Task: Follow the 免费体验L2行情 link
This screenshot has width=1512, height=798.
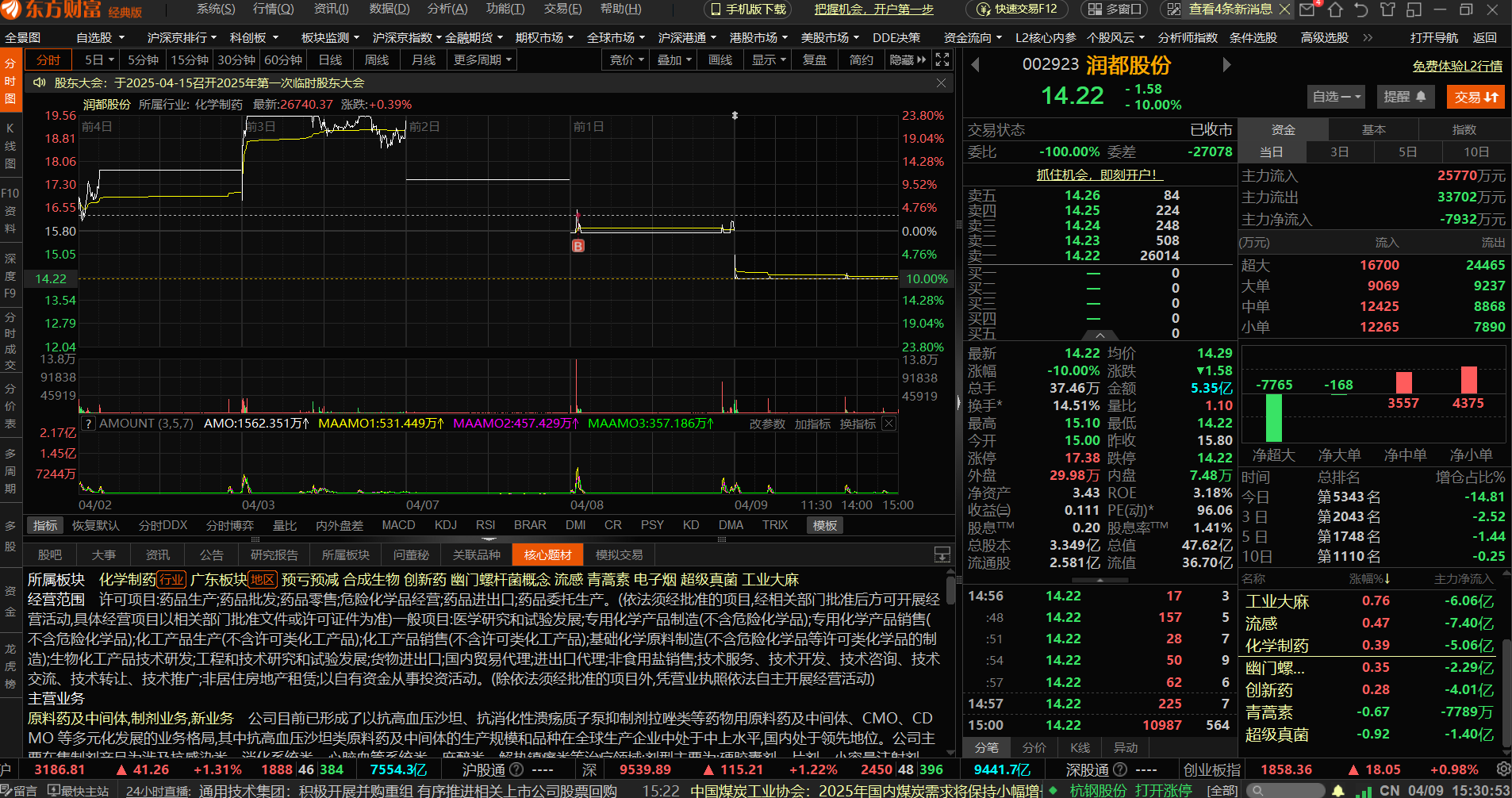Action: [x=1457, y=67]
